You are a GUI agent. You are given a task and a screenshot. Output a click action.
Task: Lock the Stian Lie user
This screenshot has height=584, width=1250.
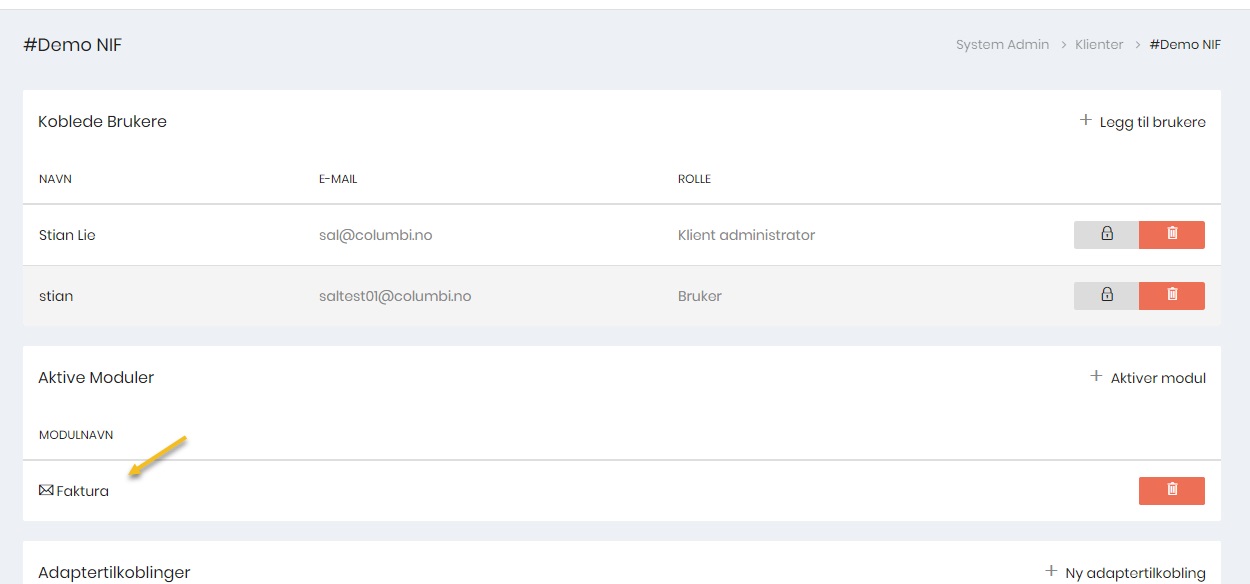(1106, 235)
